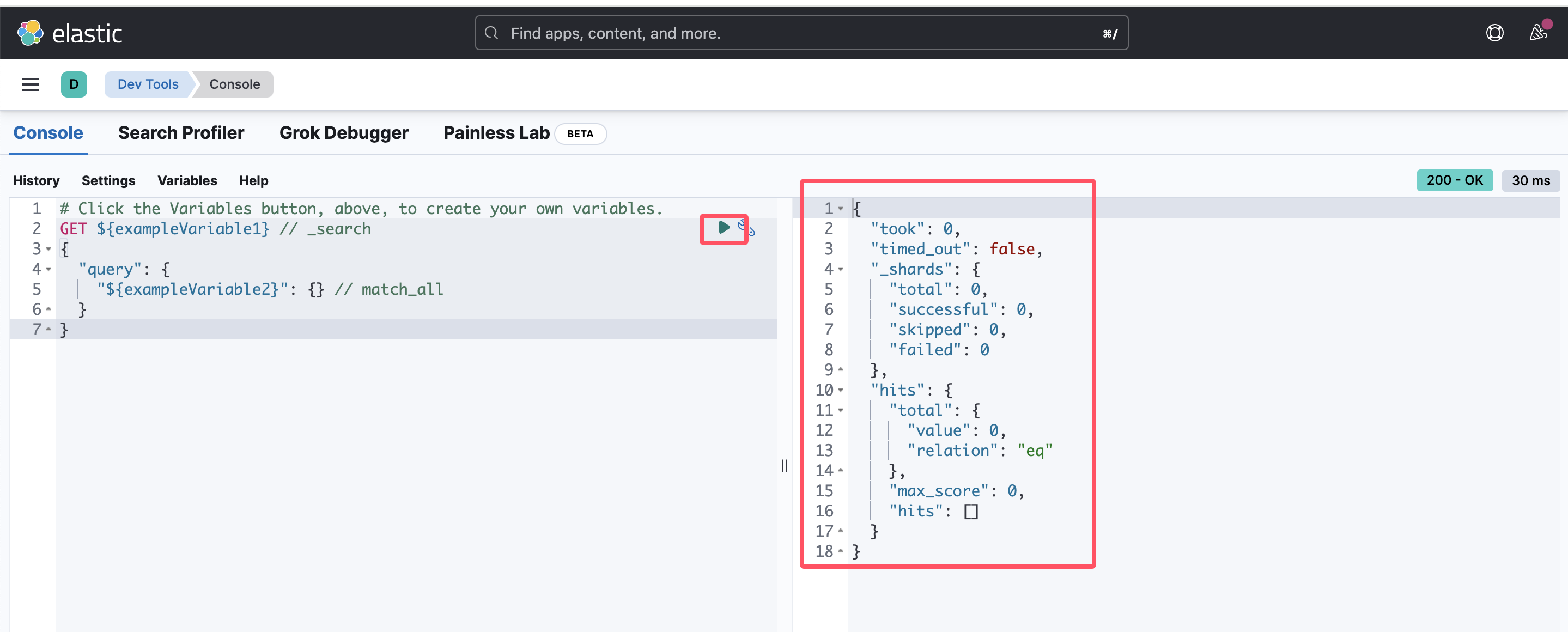The height and width of the screenshot is (632, 1568).
Task: Fold the total object on response line 11
Action: pyautogui.click(x=841, y=410)
